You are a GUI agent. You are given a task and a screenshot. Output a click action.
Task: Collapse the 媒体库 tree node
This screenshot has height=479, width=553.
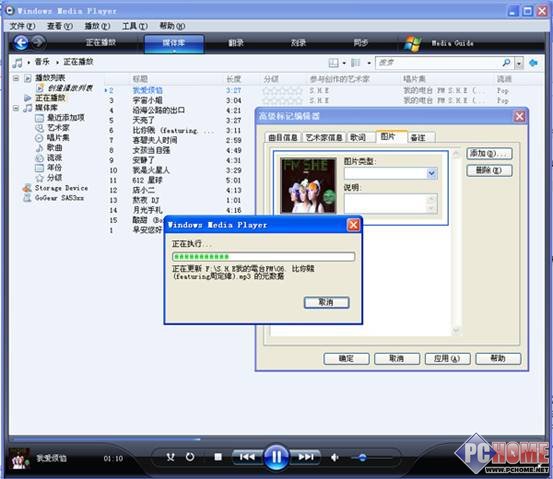[x=16, y=108]
